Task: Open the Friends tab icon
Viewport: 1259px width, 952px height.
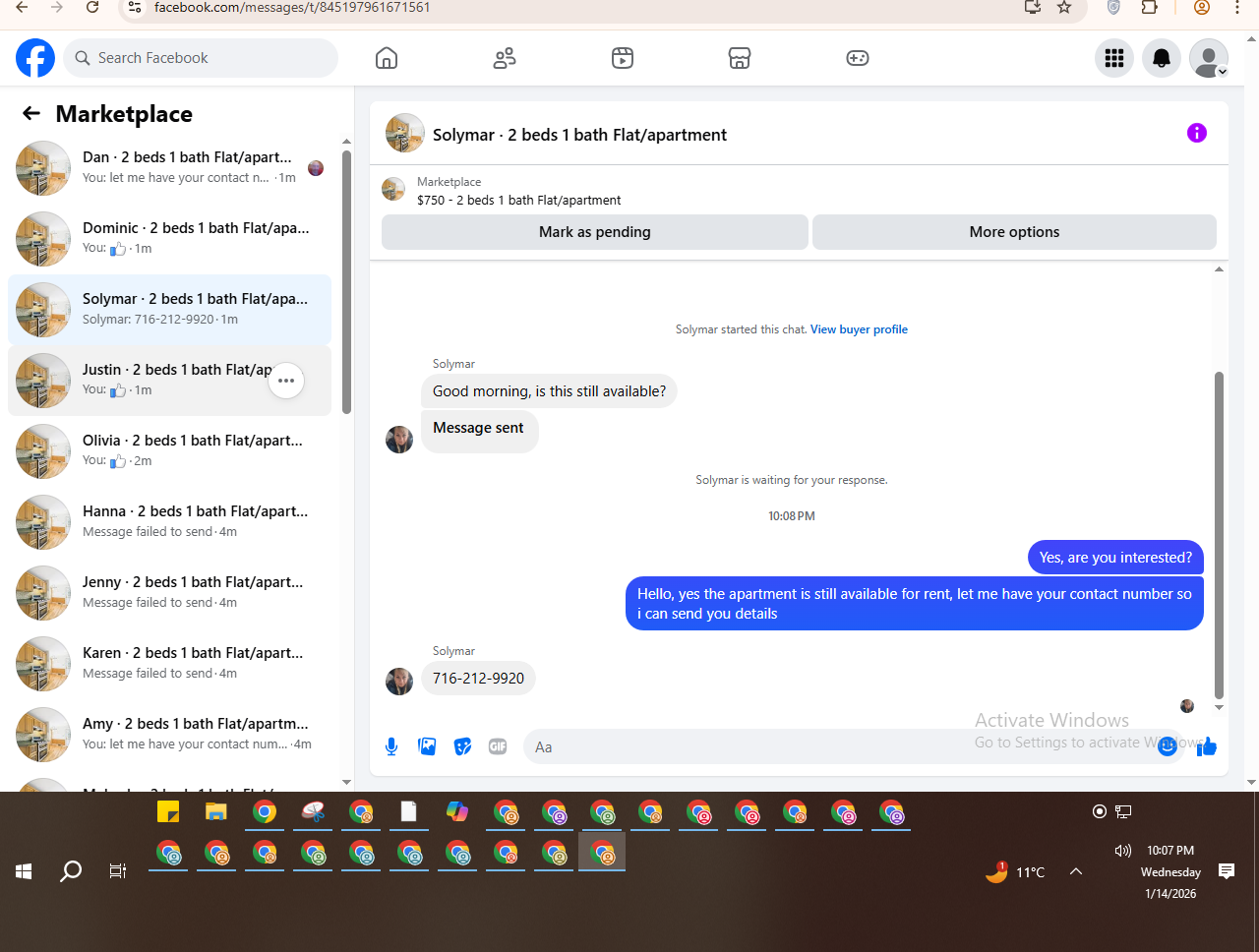Action: [x=505, y=58]
